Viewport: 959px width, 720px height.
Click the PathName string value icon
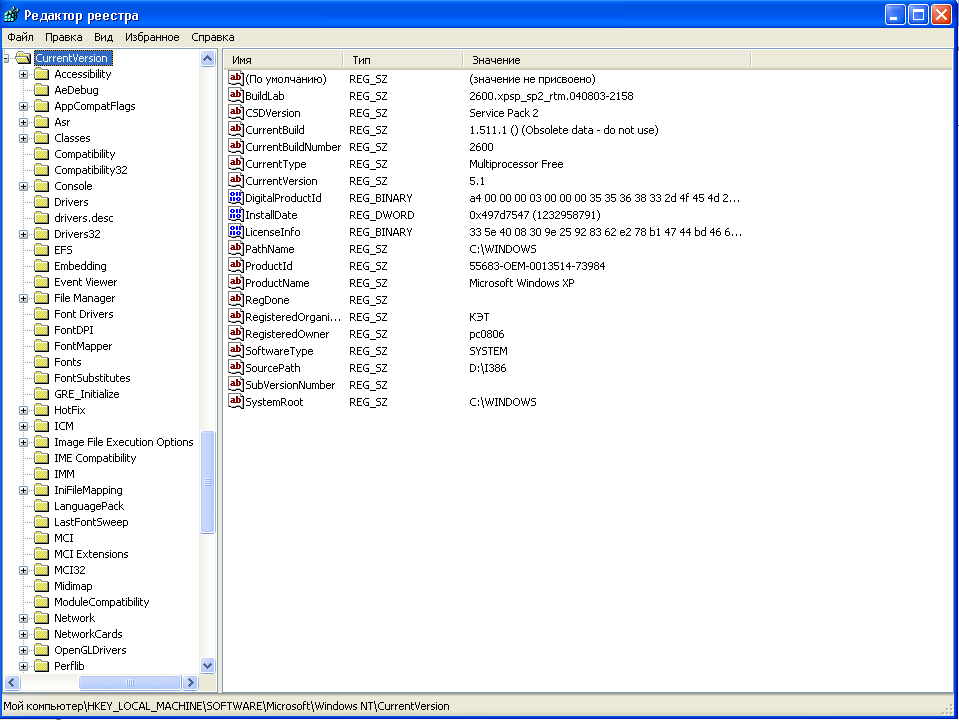(x=235, y=248)
